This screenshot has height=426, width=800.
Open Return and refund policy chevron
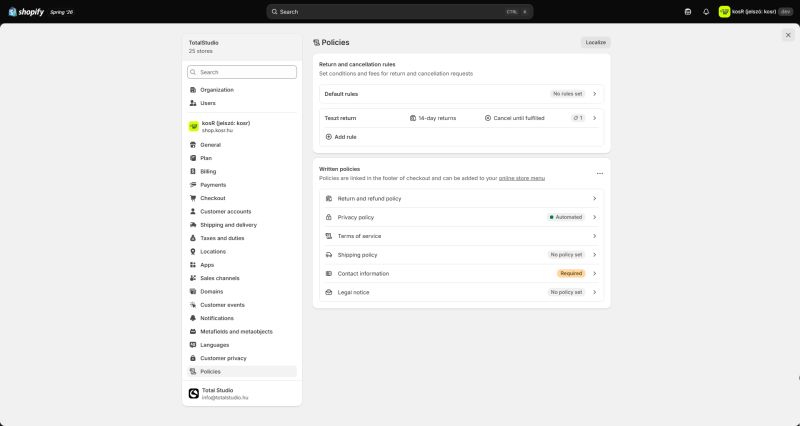tap(594, 198)
